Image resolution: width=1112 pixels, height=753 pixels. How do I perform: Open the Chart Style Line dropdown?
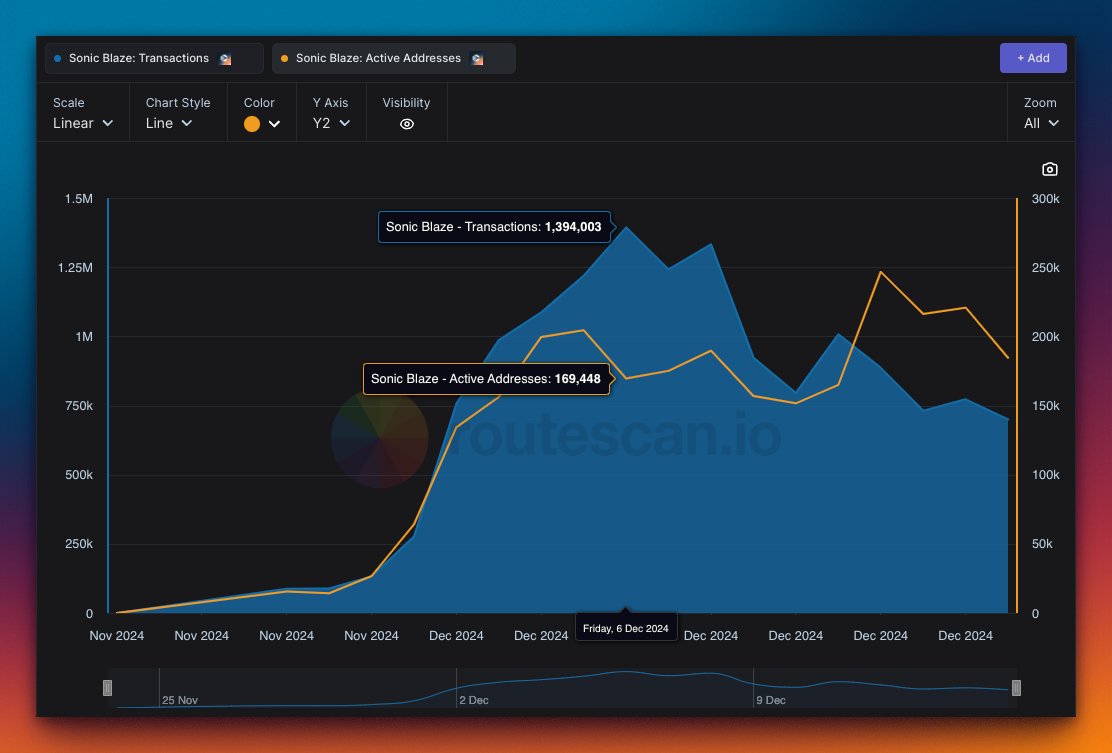coord(169,123)
